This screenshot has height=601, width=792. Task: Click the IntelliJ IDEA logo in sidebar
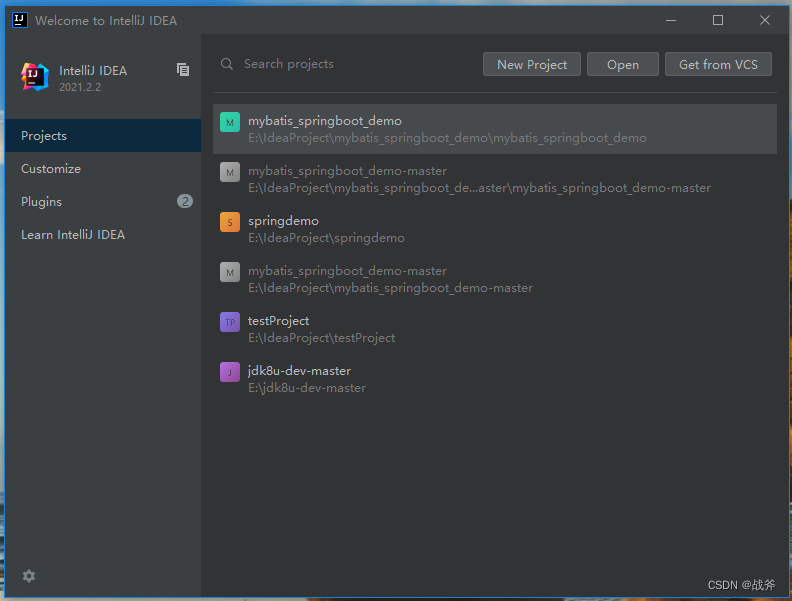[x=35, y=77]
